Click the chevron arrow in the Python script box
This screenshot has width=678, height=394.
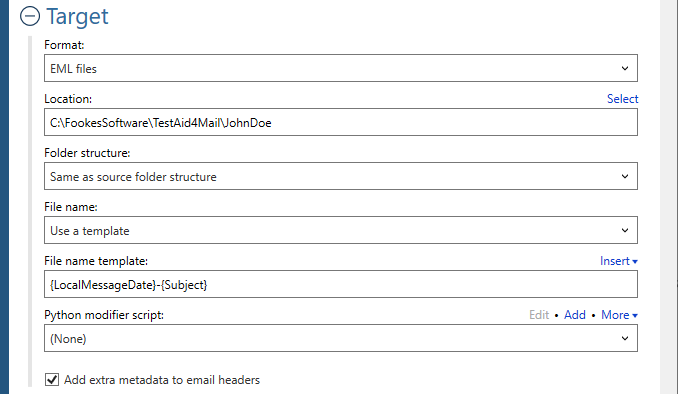coord(625,338)
